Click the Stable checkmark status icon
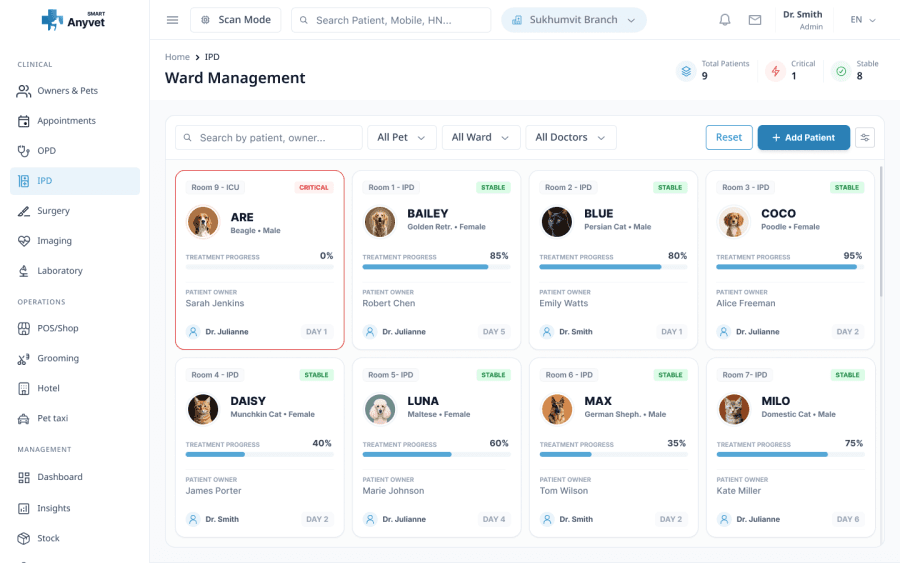This screenshot has width=900, height=563. tap(841, 71)
